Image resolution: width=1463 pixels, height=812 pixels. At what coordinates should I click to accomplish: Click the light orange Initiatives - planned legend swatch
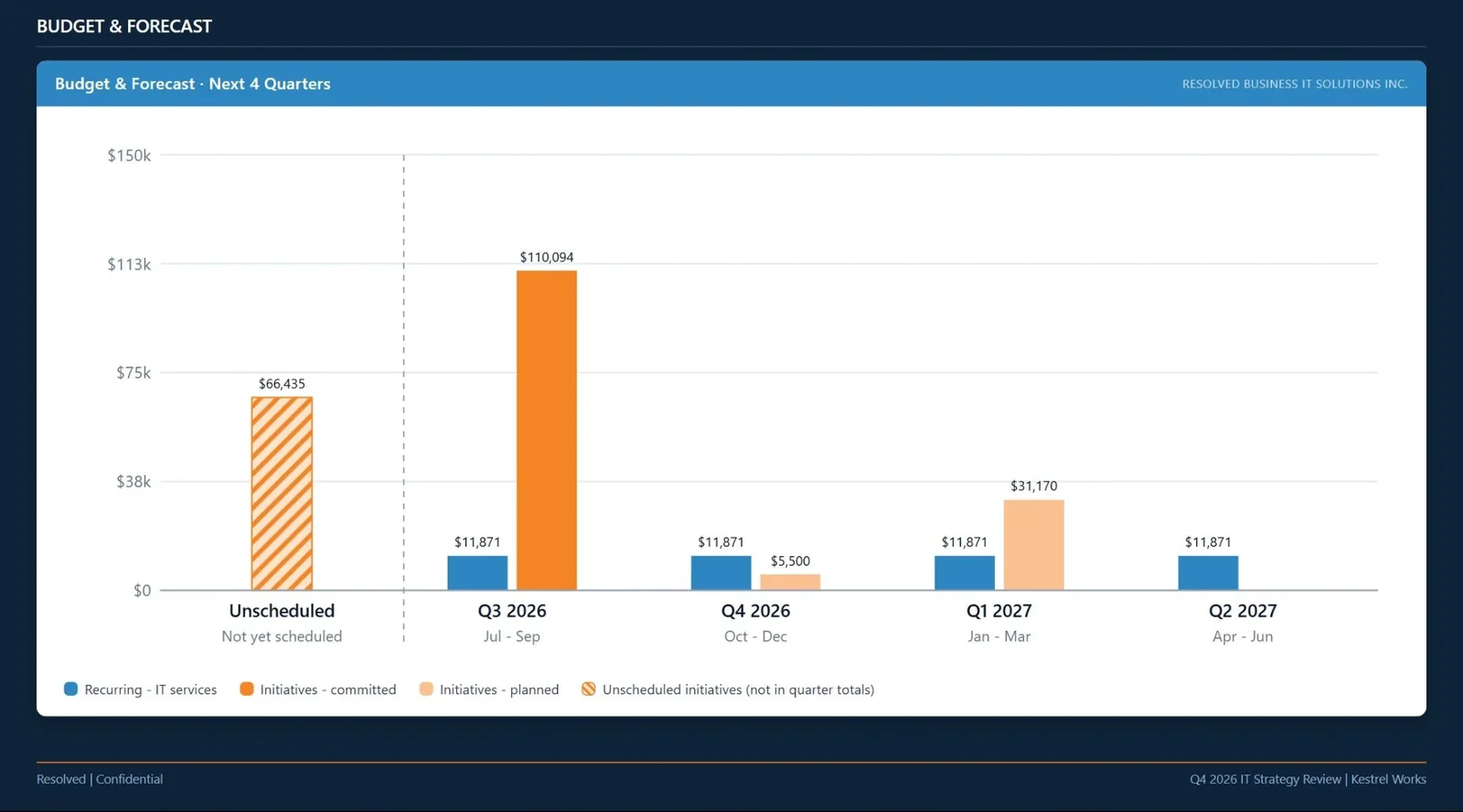point(426,689)
